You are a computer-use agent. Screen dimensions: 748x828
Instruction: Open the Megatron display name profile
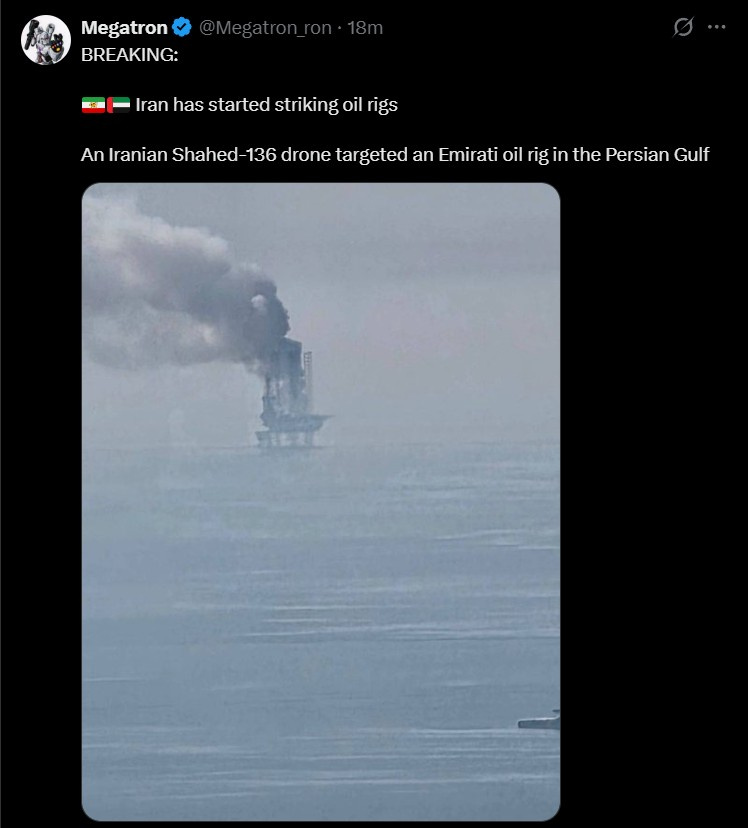pyautogui.click(x=124, y=27)
